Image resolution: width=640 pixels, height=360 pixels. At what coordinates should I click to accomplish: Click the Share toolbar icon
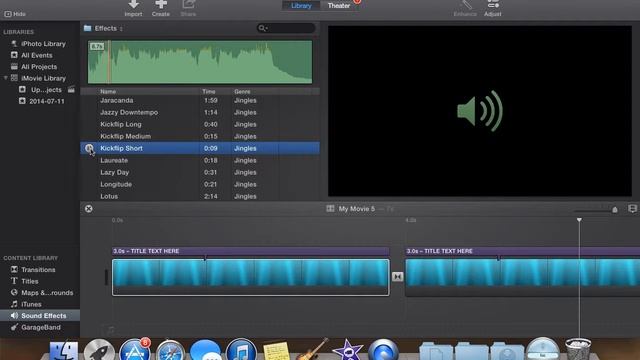(188, 9)
